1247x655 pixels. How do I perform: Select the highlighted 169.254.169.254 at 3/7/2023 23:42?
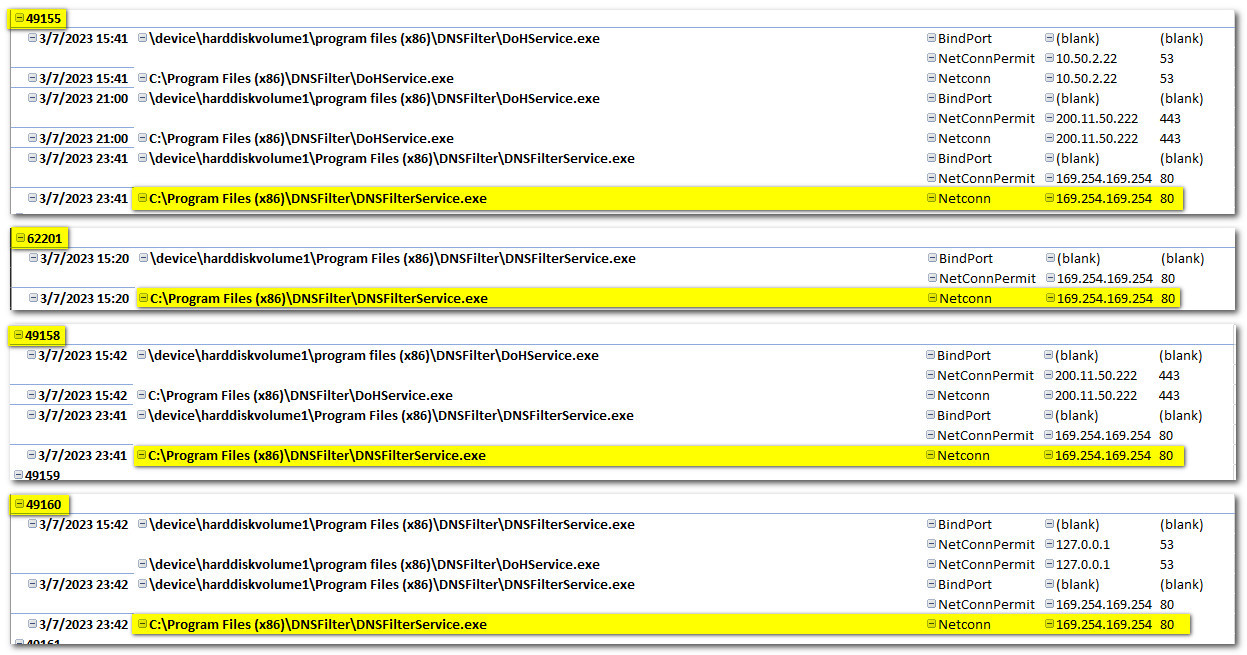(x=1104, y=624)
